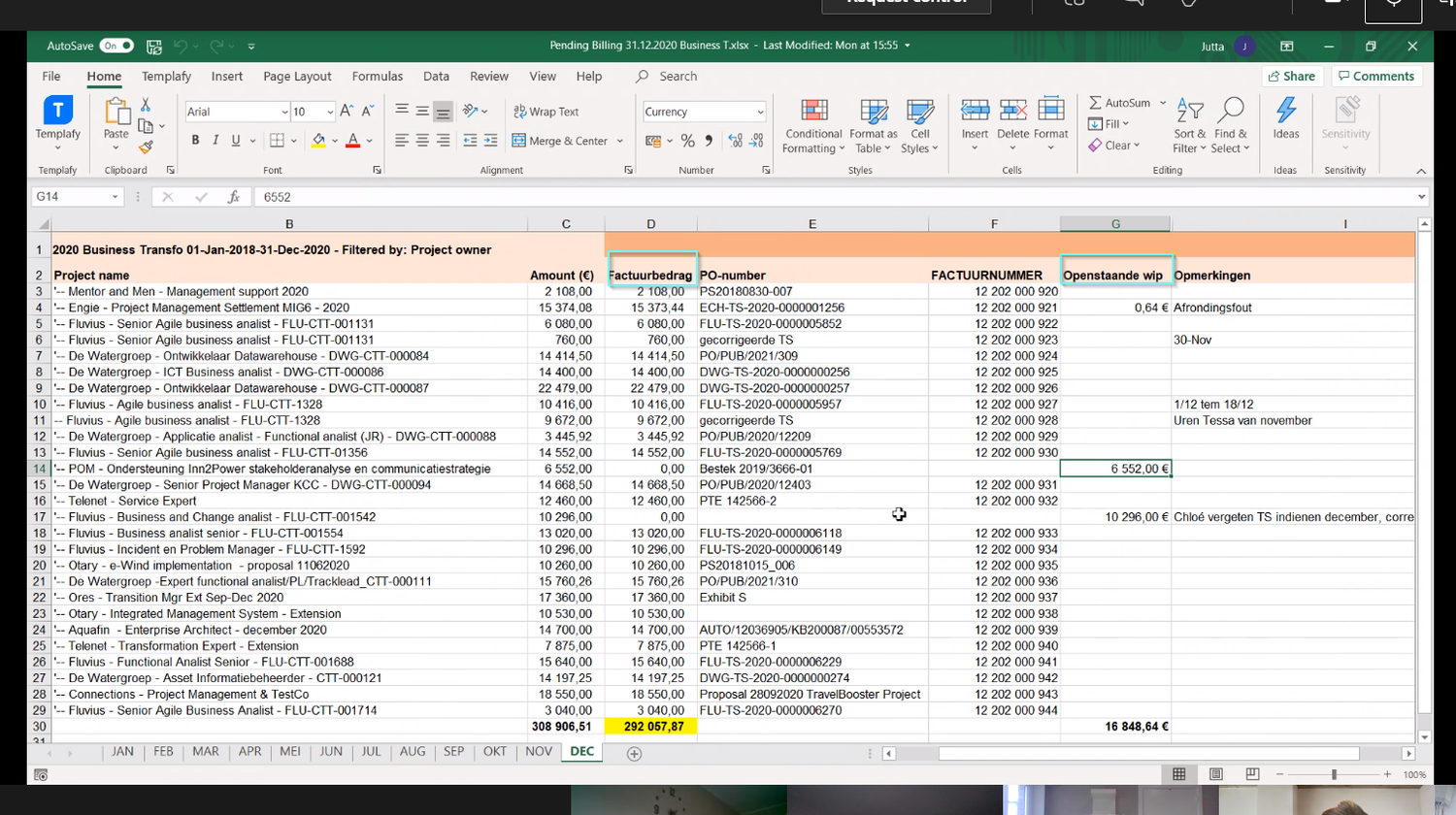Switch to the Data tab
Image resolution: width=1456 pixels, height=815 pixels.
tap(436, 77)
